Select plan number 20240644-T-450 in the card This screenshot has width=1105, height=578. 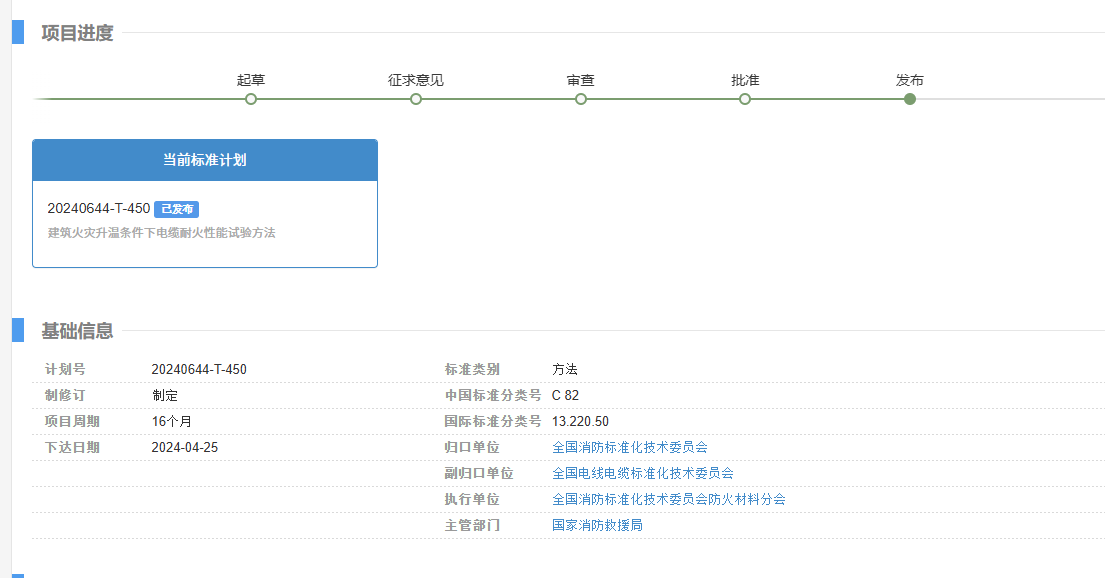point(99,209)
